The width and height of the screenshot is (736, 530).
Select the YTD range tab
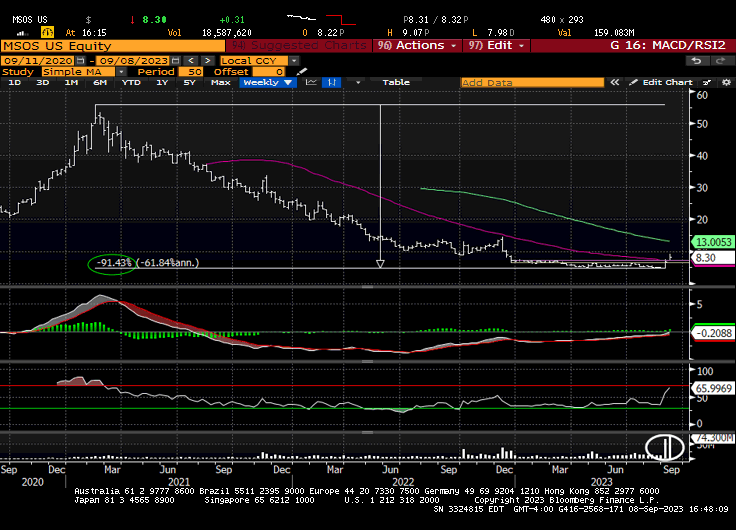[x=131, y=82]
